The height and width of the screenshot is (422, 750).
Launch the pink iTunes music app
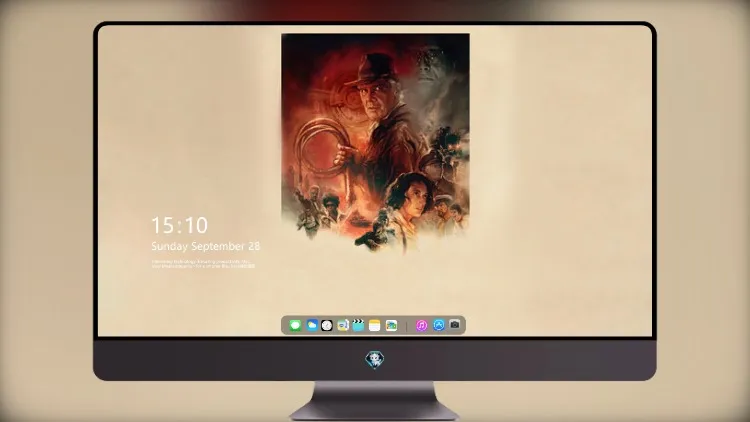421,325
